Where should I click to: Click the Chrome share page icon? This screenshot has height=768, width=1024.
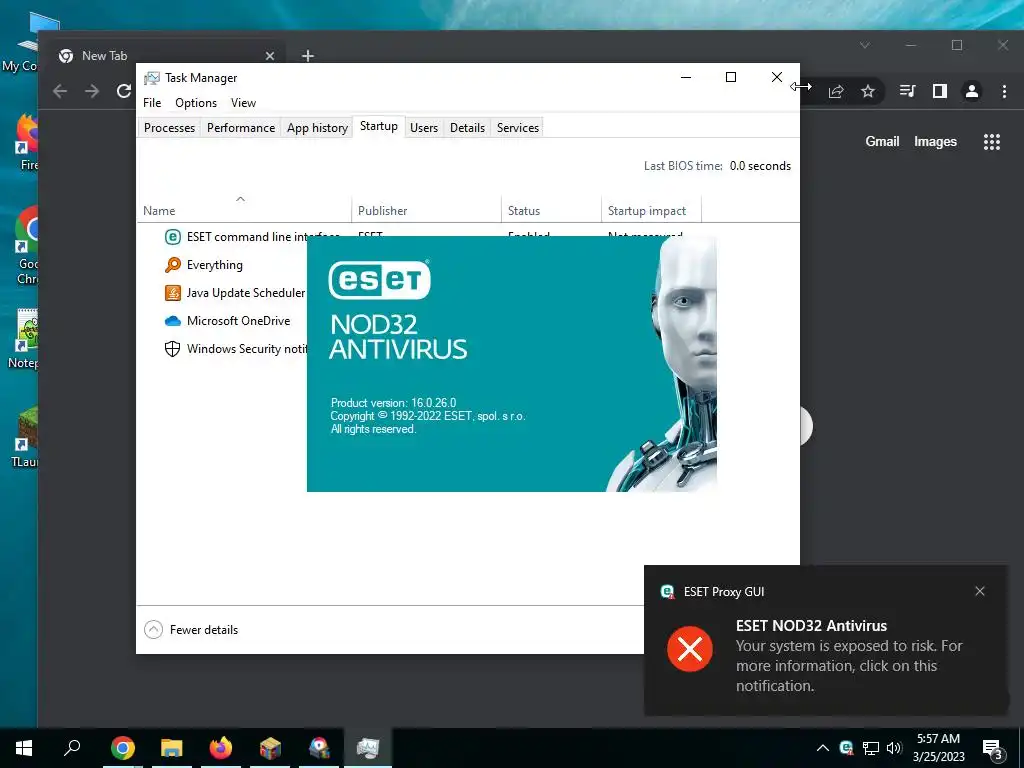point(836,91)
